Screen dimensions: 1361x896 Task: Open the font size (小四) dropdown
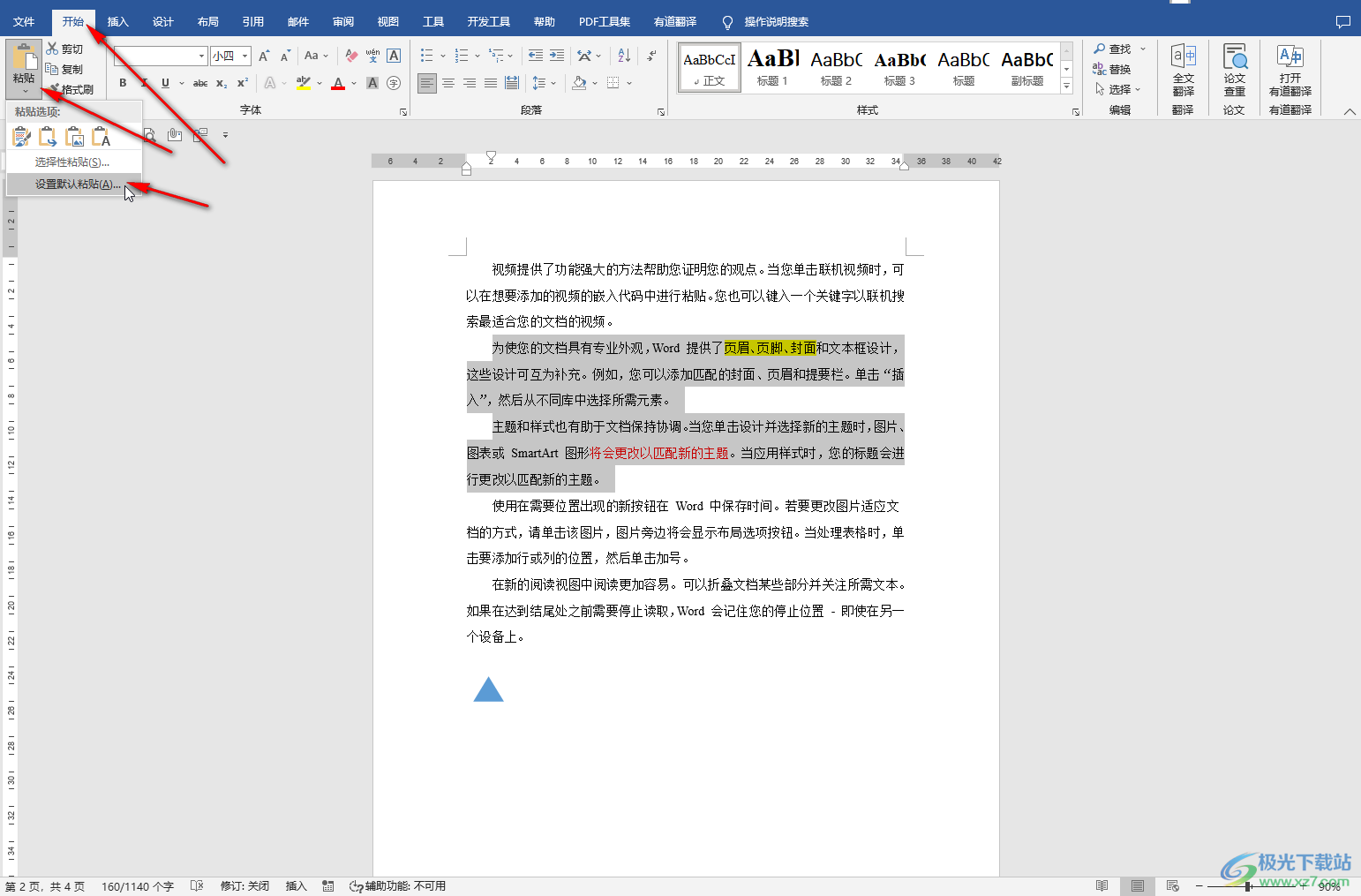click(245, 56)
